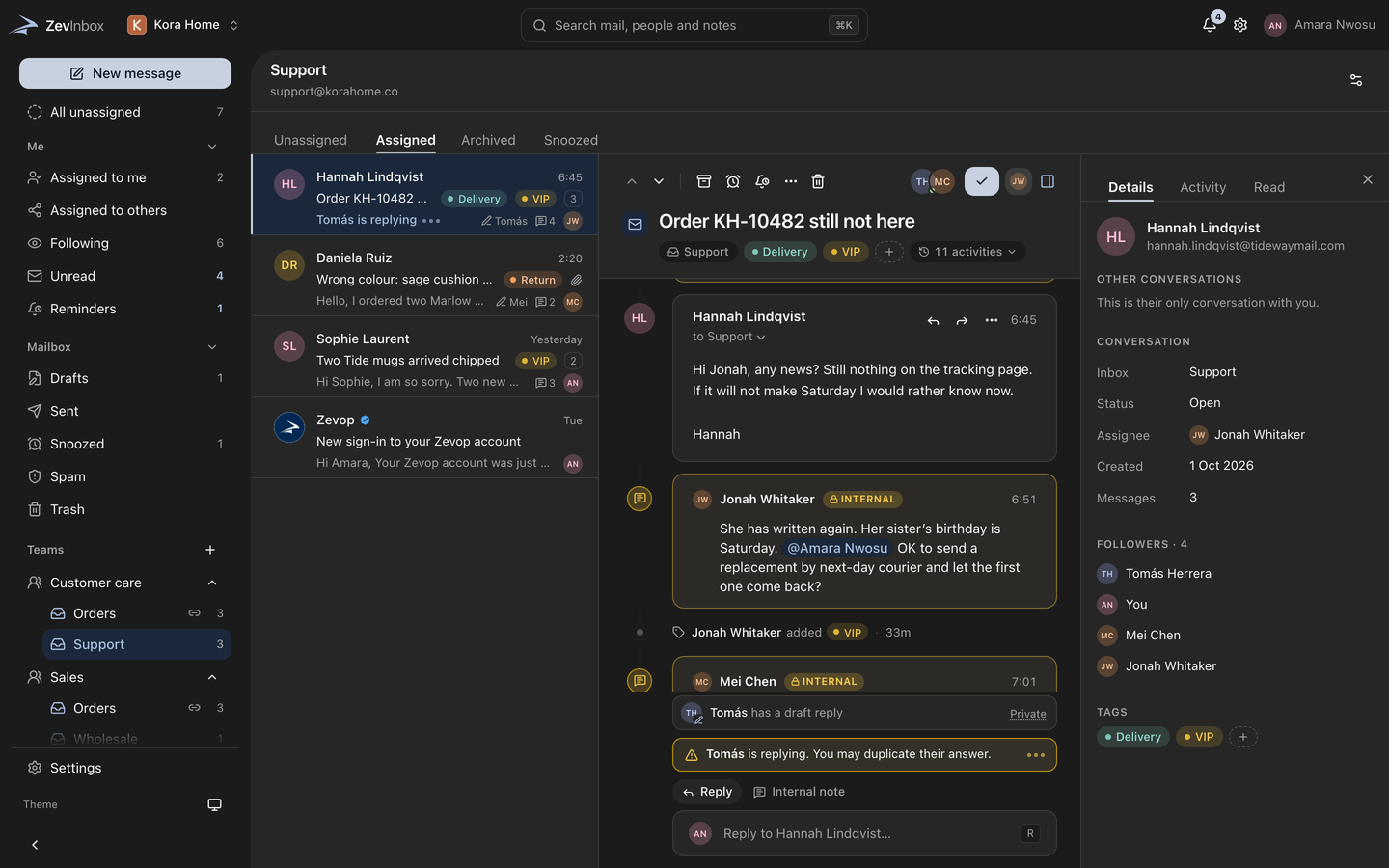Expand the 11 activities dropdown
The width and height of the screenshot is (1389, 868).
[x=967, y=252]
